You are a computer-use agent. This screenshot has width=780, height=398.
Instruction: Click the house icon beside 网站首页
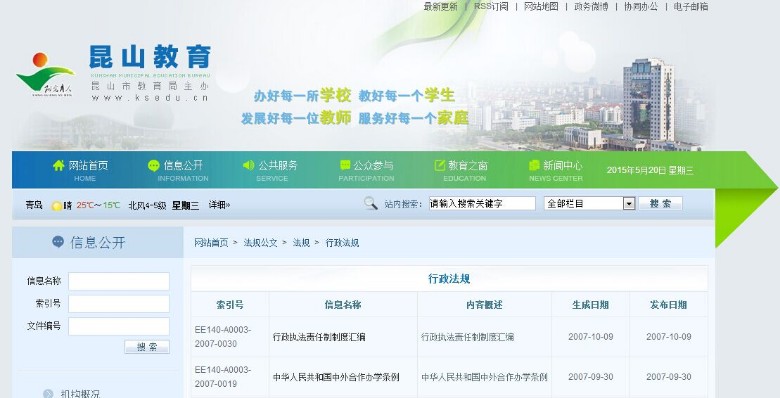[x=59, y=165]
